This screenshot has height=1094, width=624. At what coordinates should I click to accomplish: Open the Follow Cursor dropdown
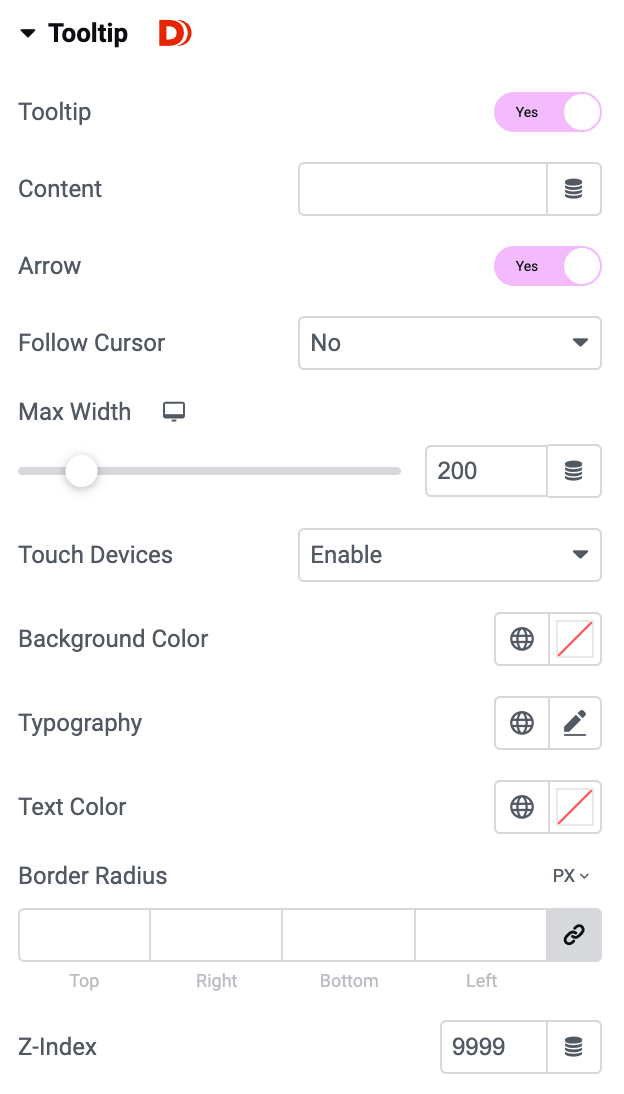click(x=450, y=343)
